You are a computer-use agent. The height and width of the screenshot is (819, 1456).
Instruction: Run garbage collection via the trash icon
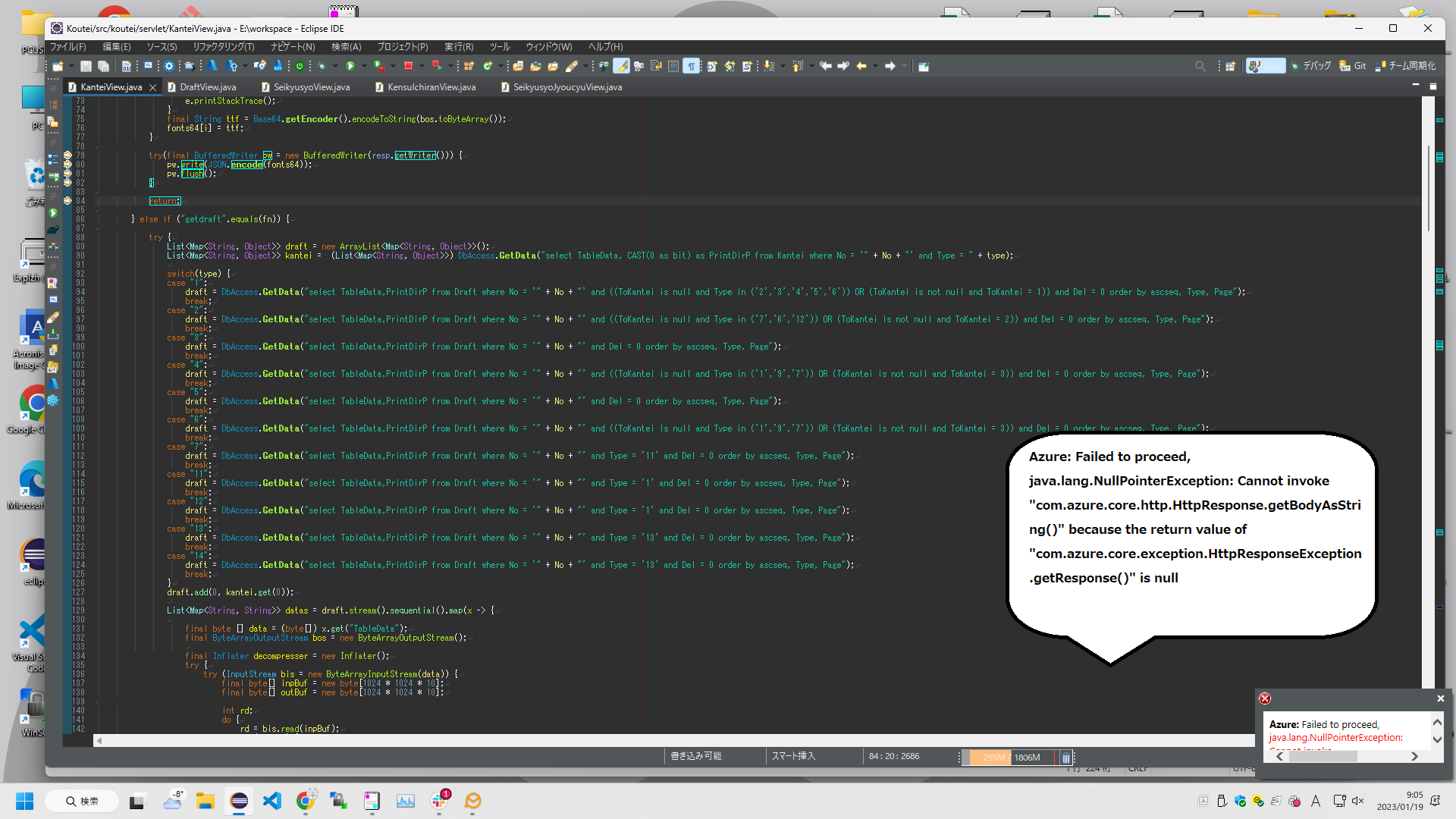[1065, 757]
